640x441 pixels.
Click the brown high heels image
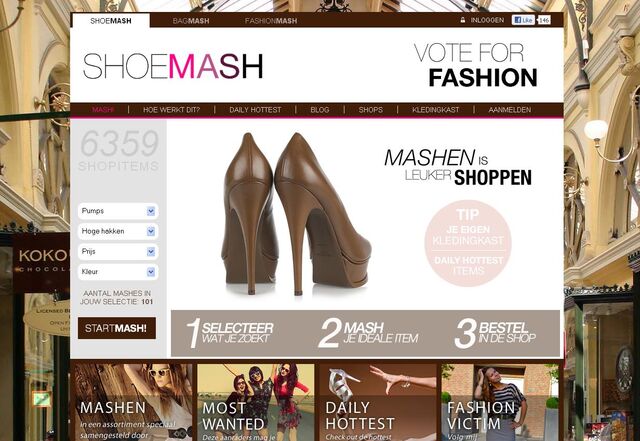297,214
